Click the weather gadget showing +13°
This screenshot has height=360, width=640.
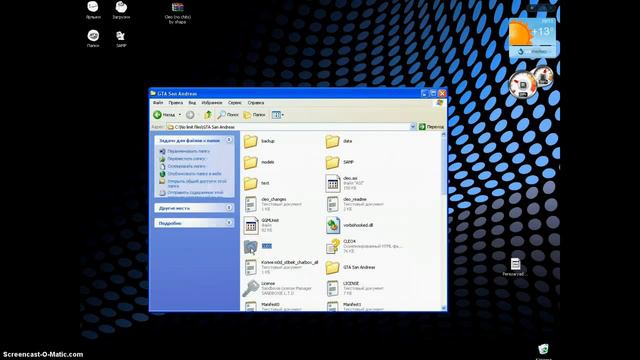tap(532, 38)
